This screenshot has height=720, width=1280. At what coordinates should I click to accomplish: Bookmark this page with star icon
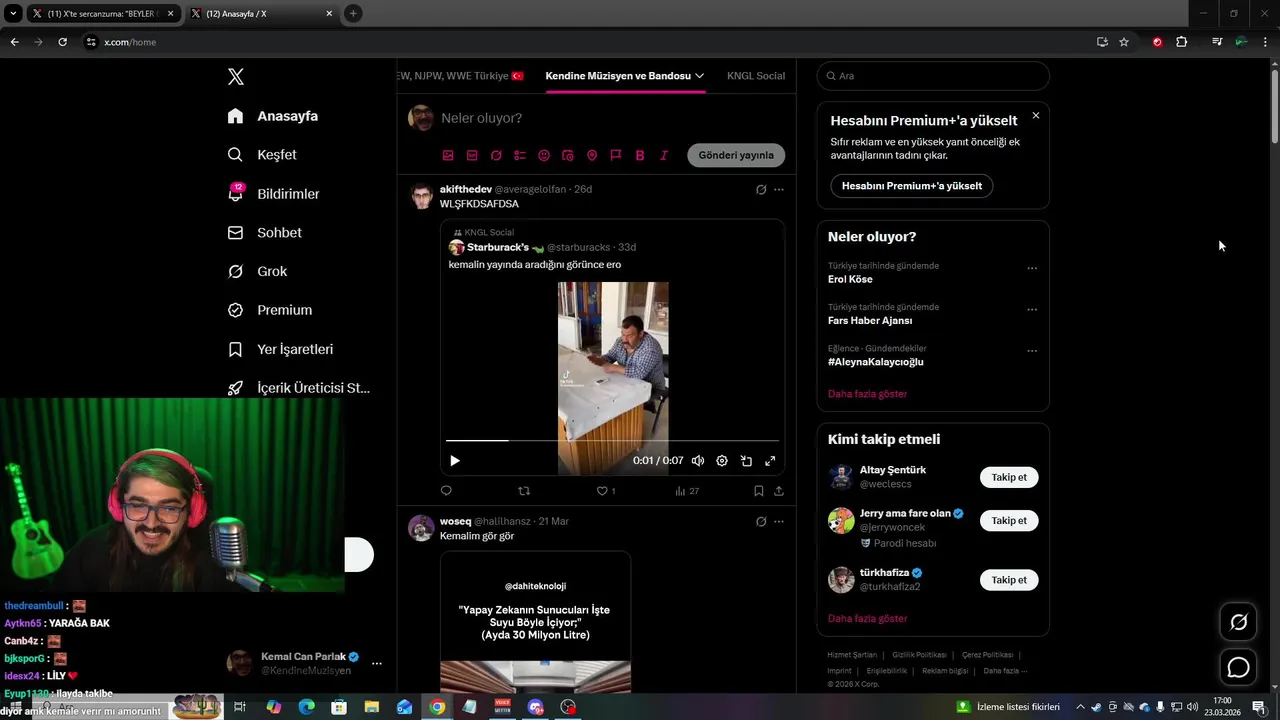coord(1124,42)
